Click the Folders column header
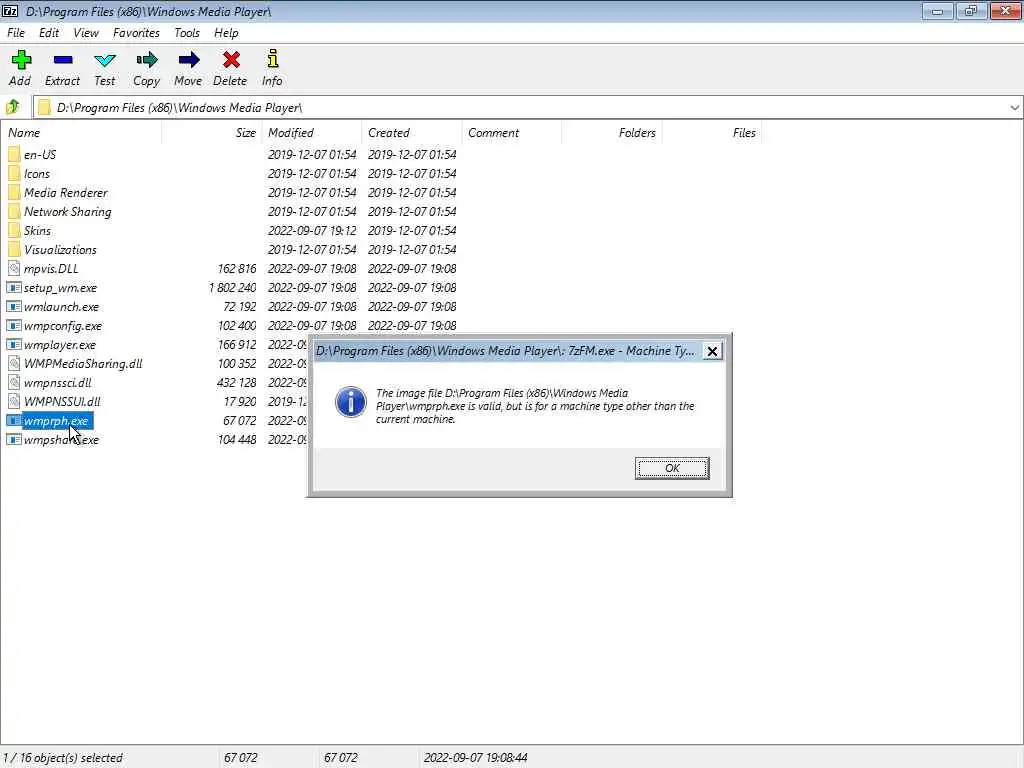The height and width of the screenshot is (768, 1024). (611, 133)
